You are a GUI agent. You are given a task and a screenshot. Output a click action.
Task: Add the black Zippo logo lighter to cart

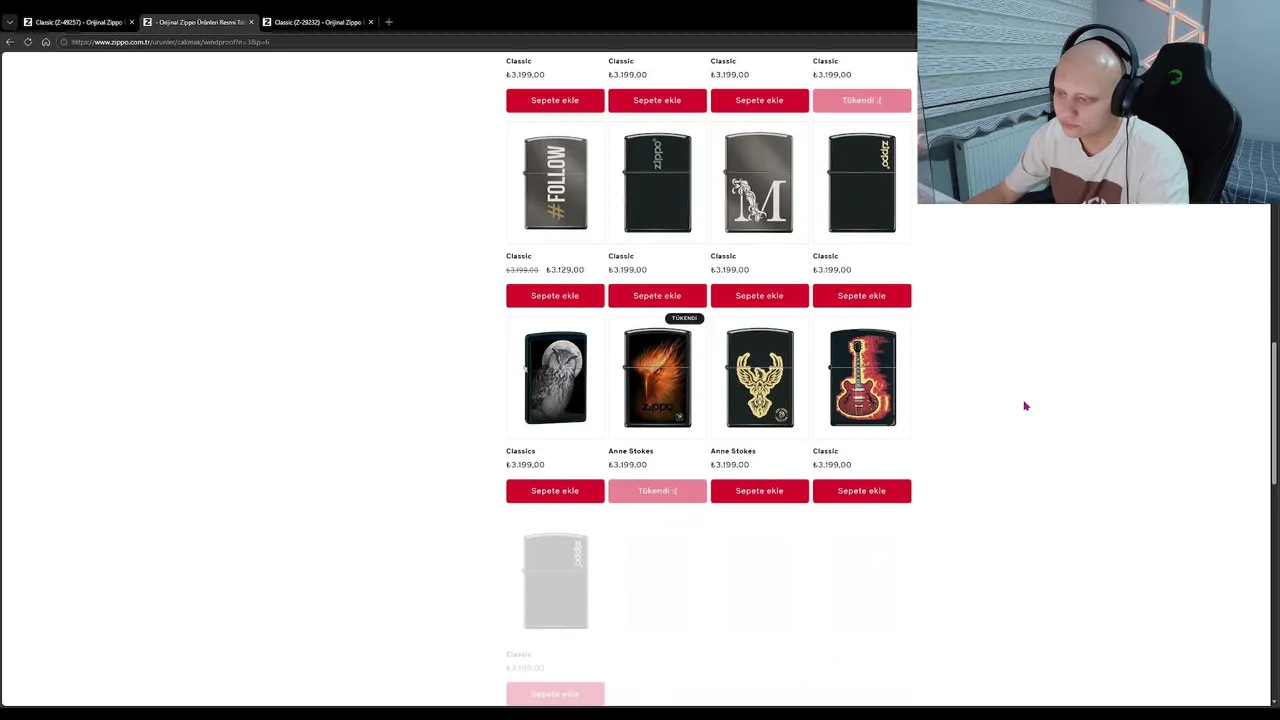click(x=657, y=296)
